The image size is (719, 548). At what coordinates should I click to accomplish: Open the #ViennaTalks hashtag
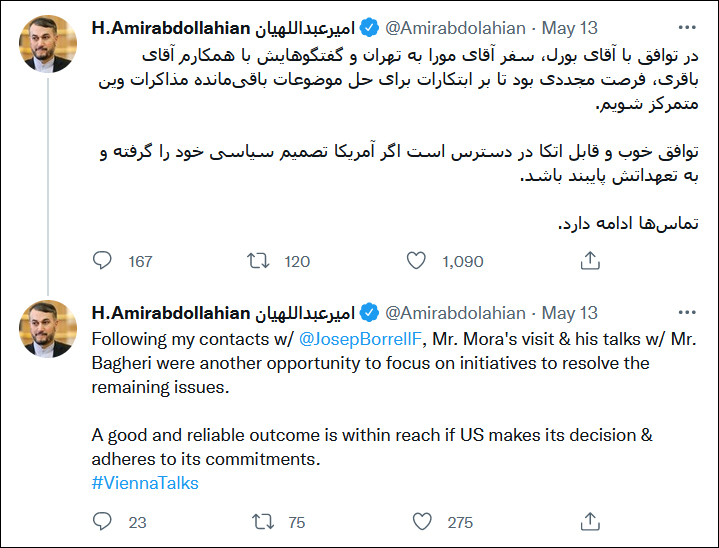(145, 483)
